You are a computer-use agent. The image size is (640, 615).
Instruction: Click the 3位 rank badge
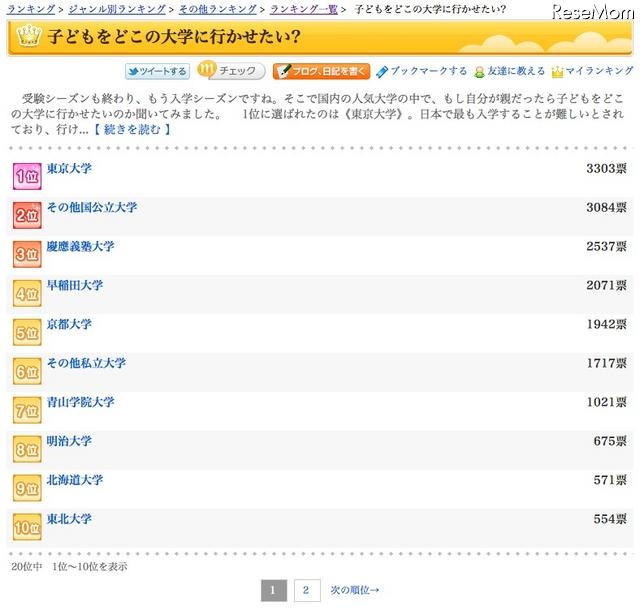point(27,254)
